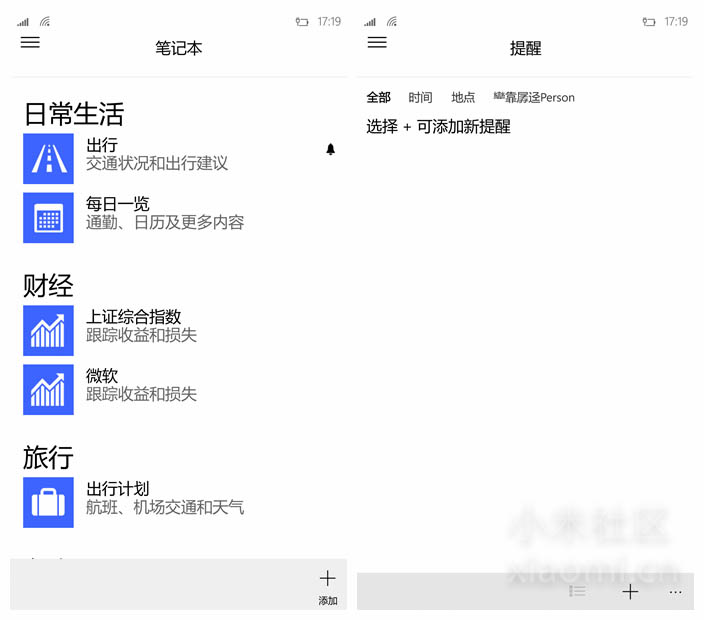This screenshot has height=620, width=704.
Task: Click the plus icon in reminders bar
Action: [630, 592]
